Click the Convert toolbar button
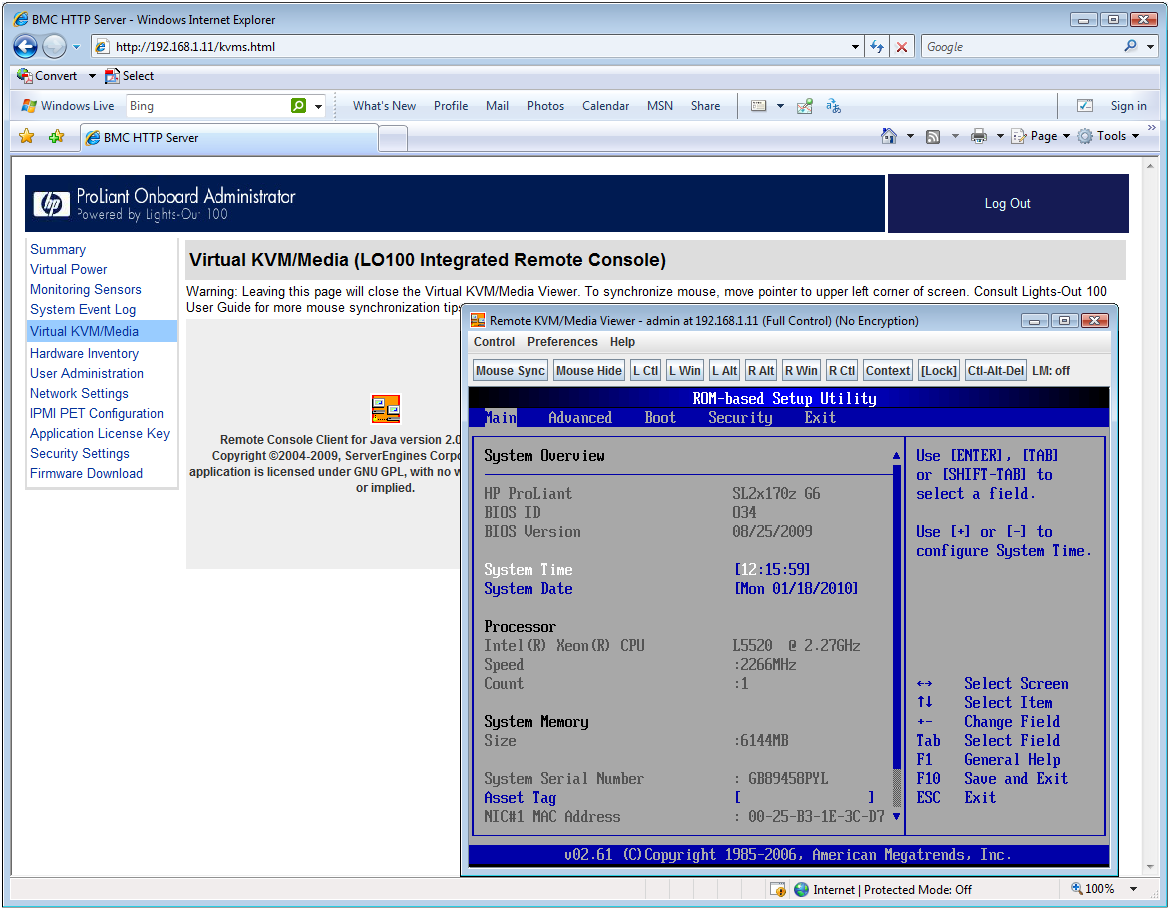Image resolution: width=1168 pixels, height=908 pixels. point(47,76)
